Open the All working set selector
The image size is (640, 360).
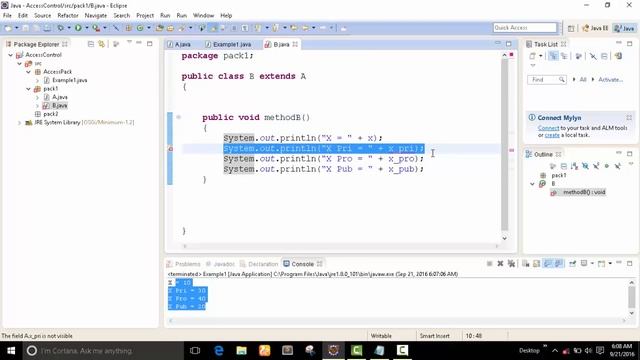click(x=583, y=79)
